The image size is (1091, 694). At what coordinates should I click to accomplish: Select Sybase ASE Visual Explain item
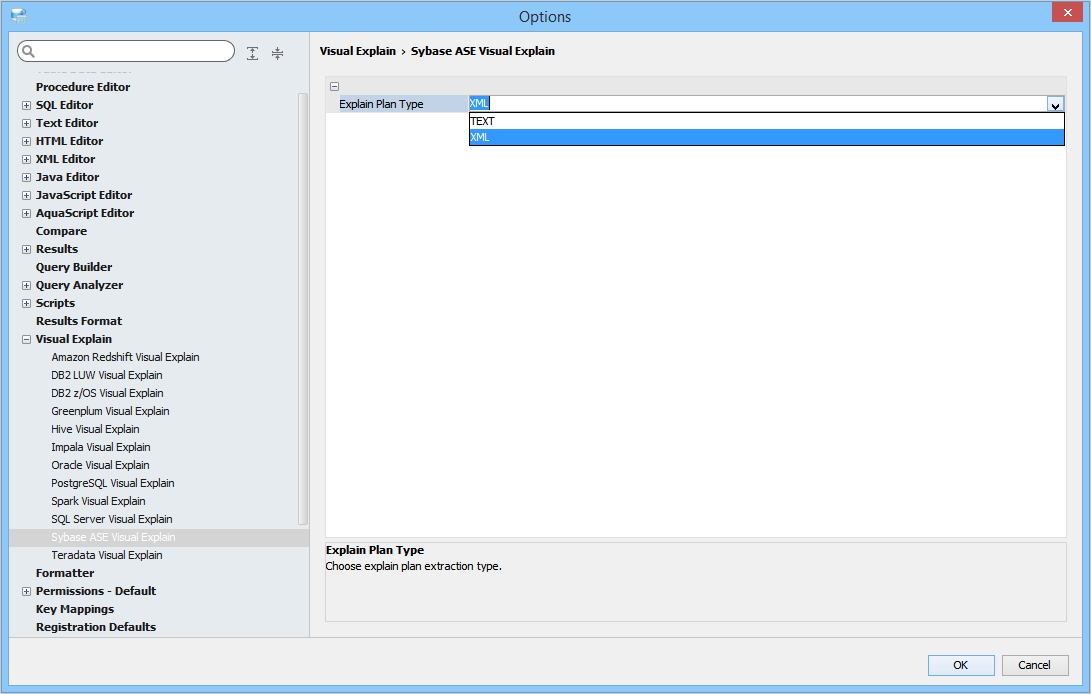click(113, 537)
